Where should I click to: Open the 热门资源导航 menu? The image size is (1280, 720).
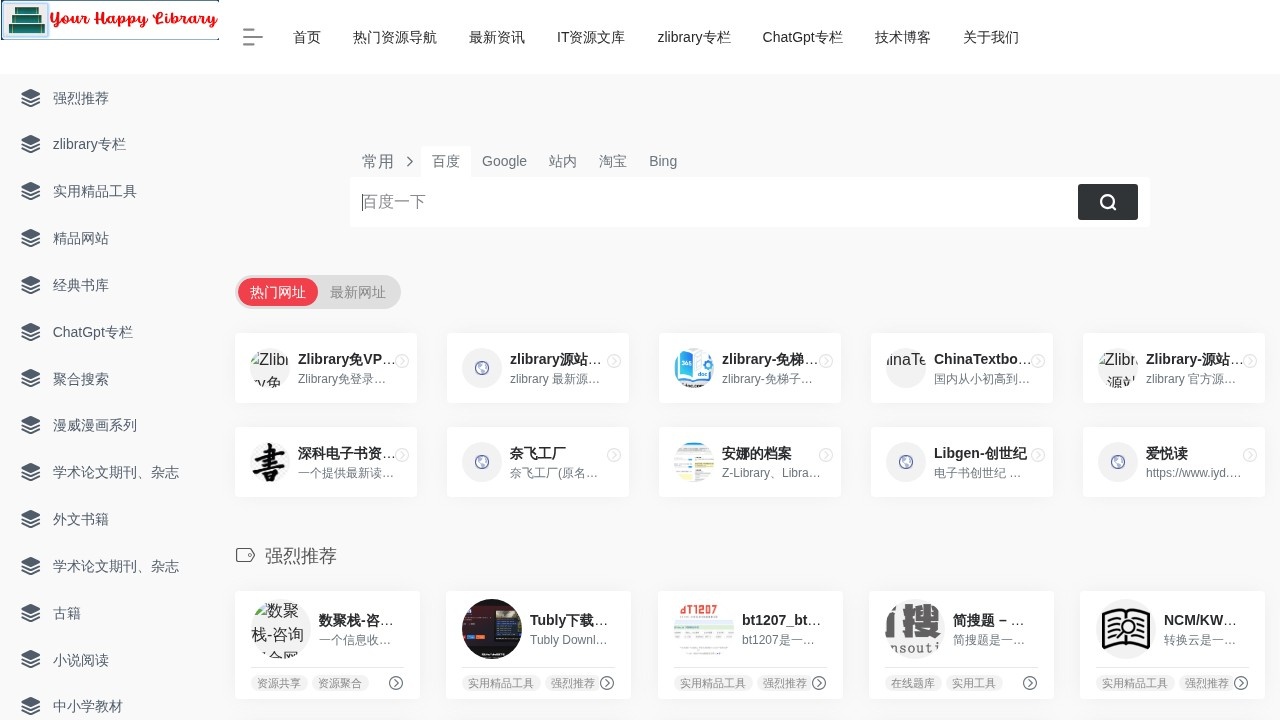tap(395, 37)
